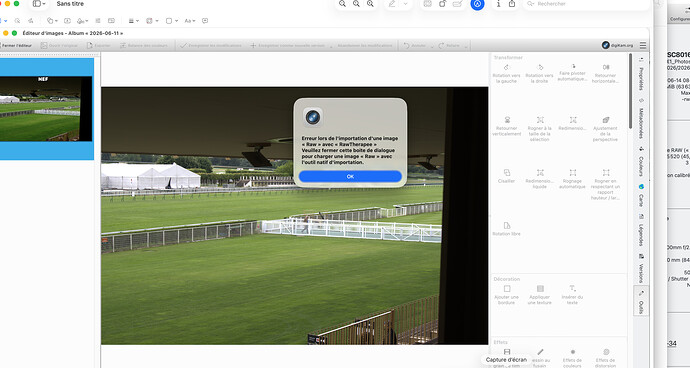Click the blue circled A markup icon
The width and height of the screenshot is (690, 368).
[x=477, y=4]
